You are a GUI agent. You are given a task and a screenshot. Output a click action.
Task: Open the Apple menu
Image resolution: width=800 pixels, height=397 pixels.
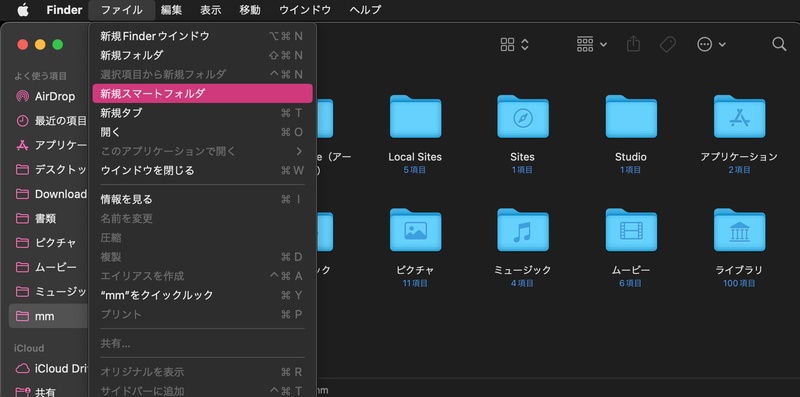pyautogui.click(x=23, y=10)
